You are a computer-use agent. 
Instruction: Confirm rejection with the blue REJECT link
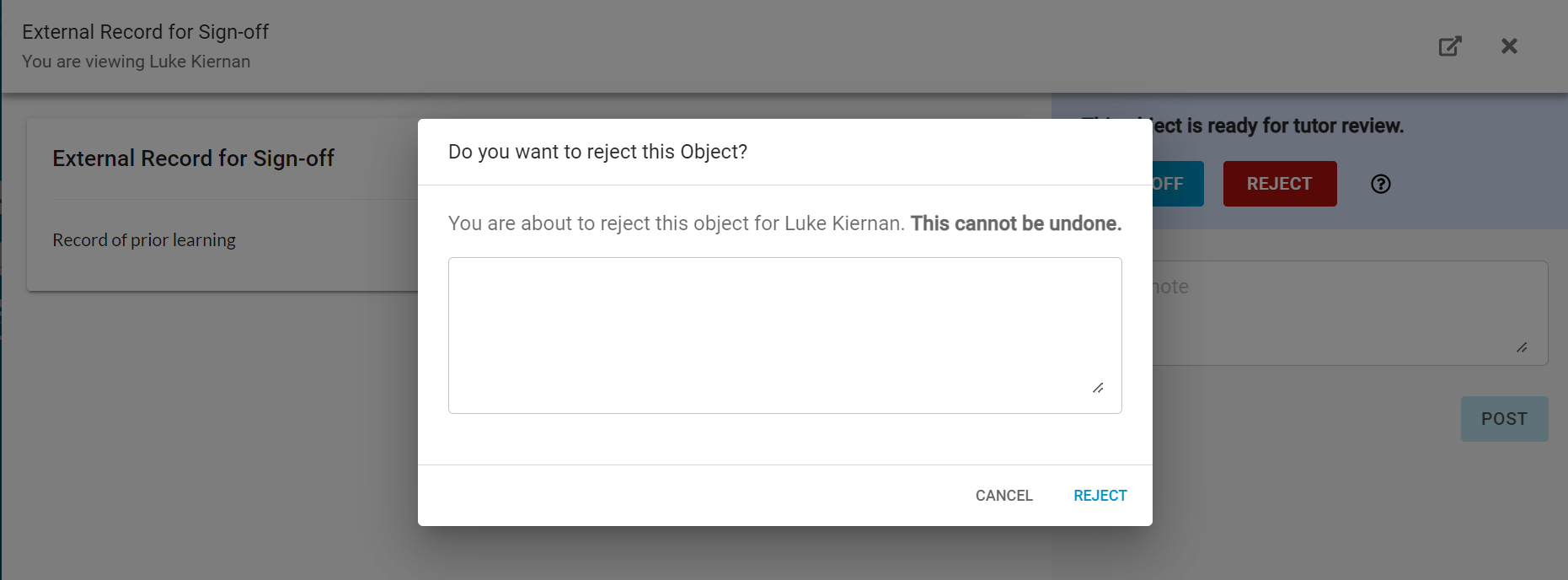(1100, 495)
